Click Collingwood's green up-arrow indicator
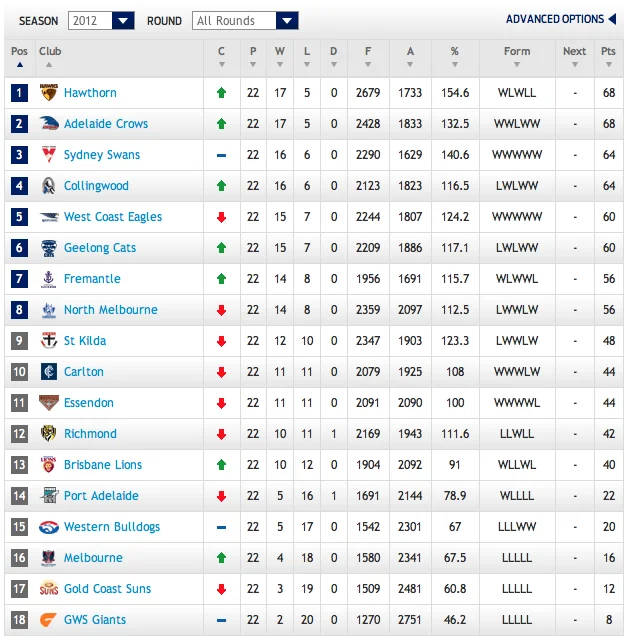628x642 pixels. [x=221, y=186]
